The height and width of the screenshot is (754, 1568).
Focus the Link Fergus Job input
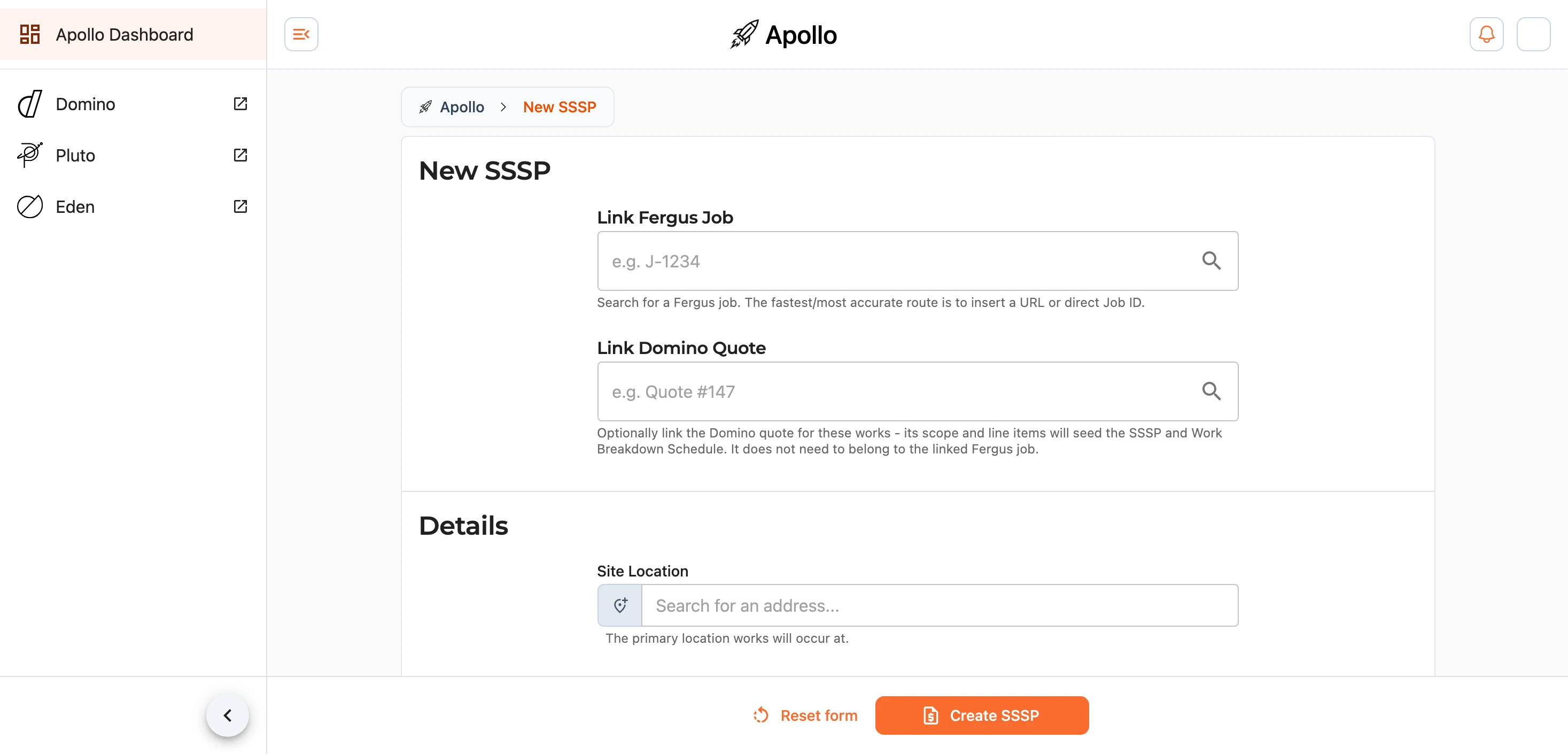(x=917, y=260)
